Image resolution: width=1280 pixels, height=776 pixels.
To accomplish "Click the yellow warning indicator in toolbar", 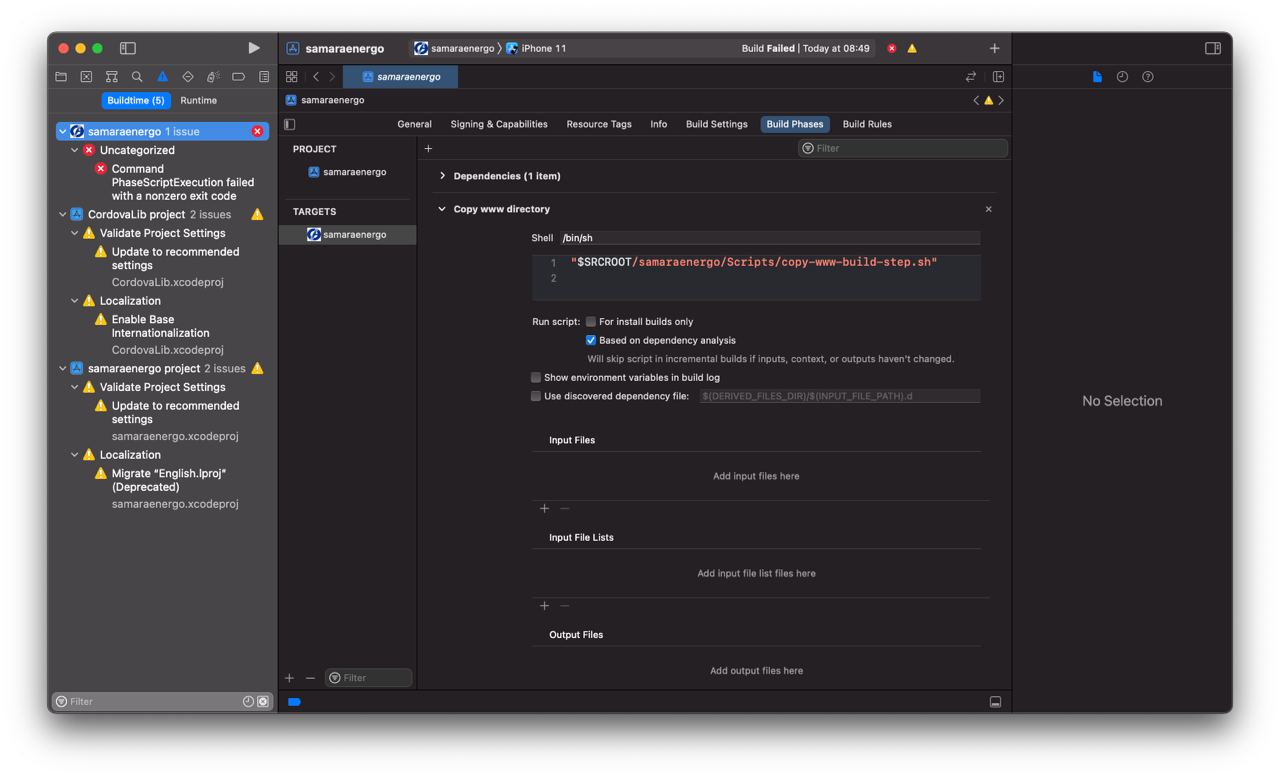I will click(912, 48).
